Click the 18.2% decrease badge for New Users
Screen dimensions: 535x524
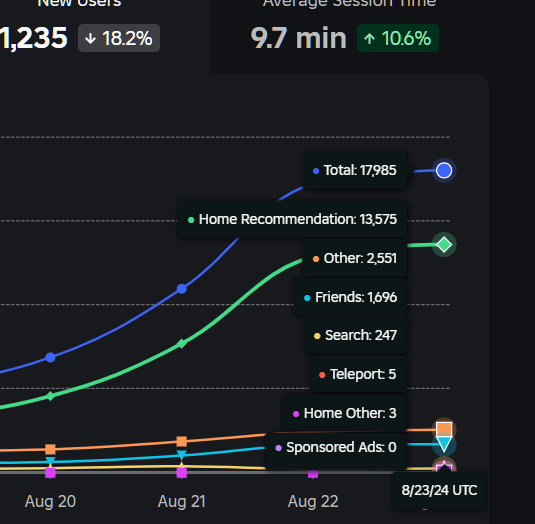pyautogui.click(x=119, y=38)
